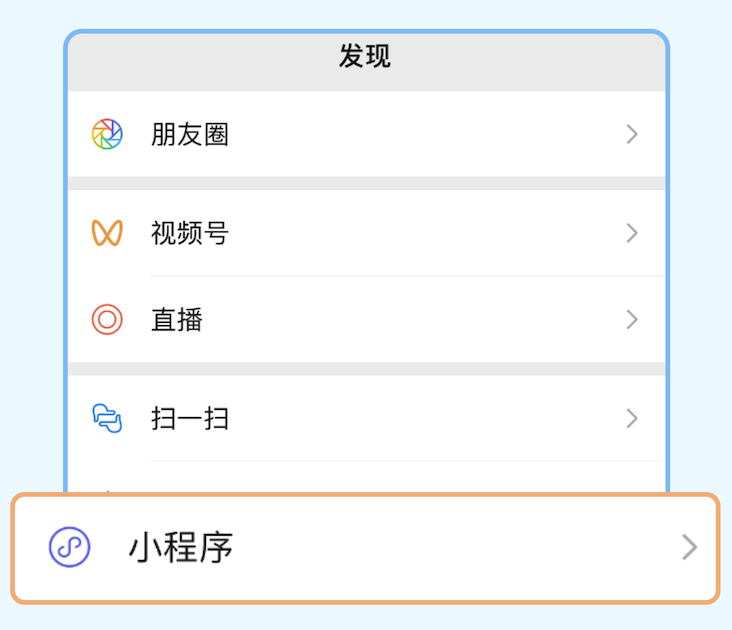
Task: Click the blue Scan (扫一扫) icon
Action: pyautogui.click(x=107, y=418)
